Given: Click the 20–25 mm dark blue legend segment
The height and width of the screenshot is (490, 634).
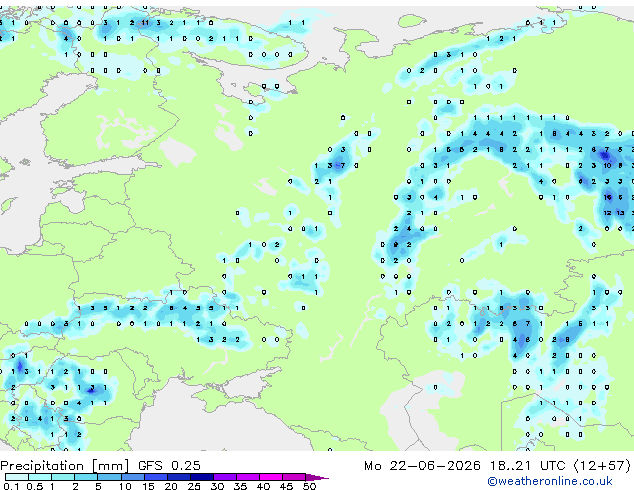Looking at the screenshot, I should [178, 477].
